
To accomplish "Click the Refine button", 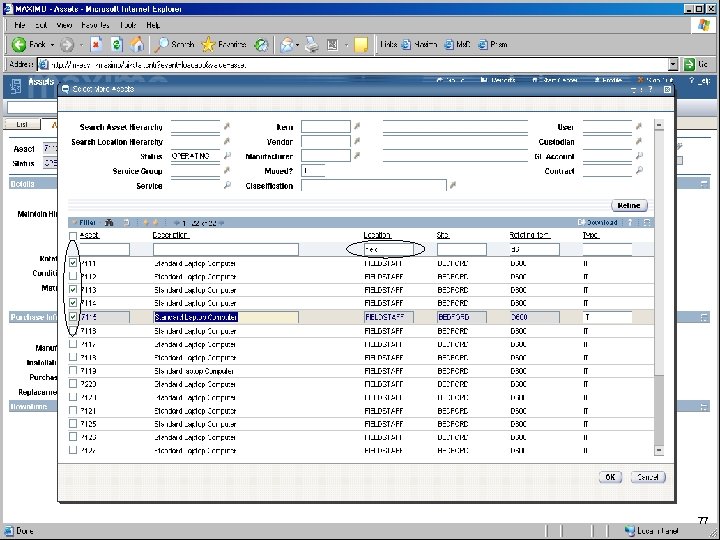I will [x=629, y=206].
